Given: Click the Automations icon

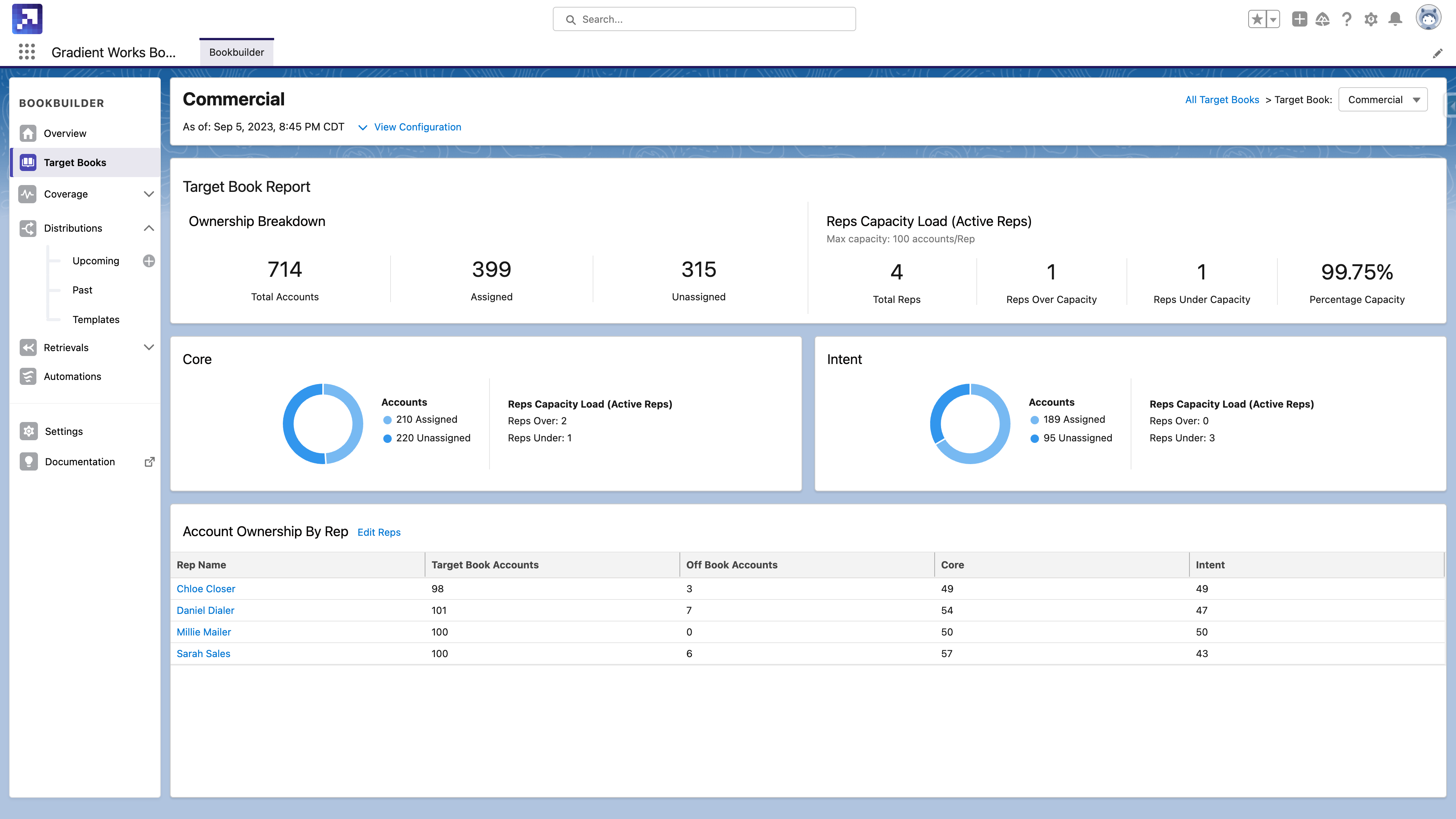Looking at the screenshot, I should [28, 377].
